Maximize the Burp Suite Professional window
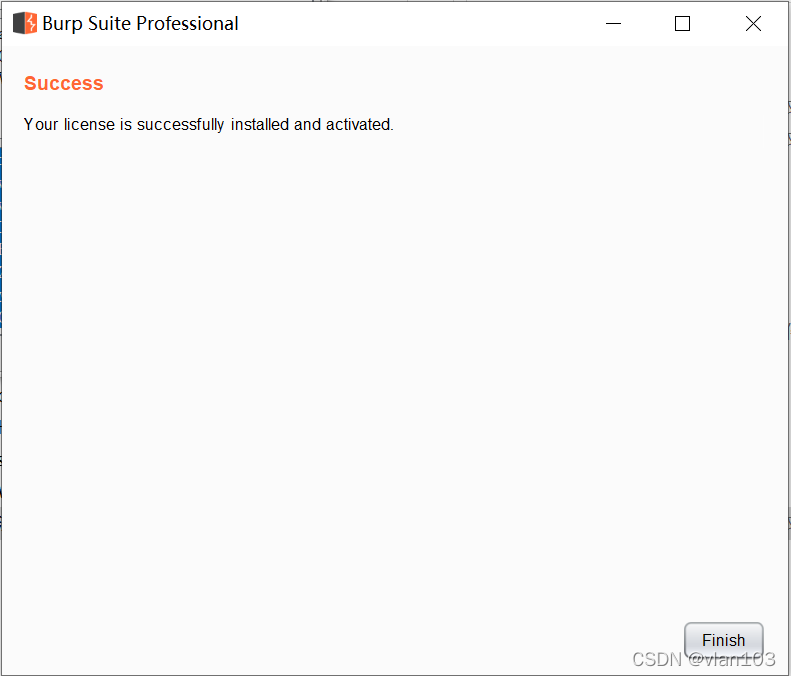The width and height of the screenshot is (791, 676). 682,23
